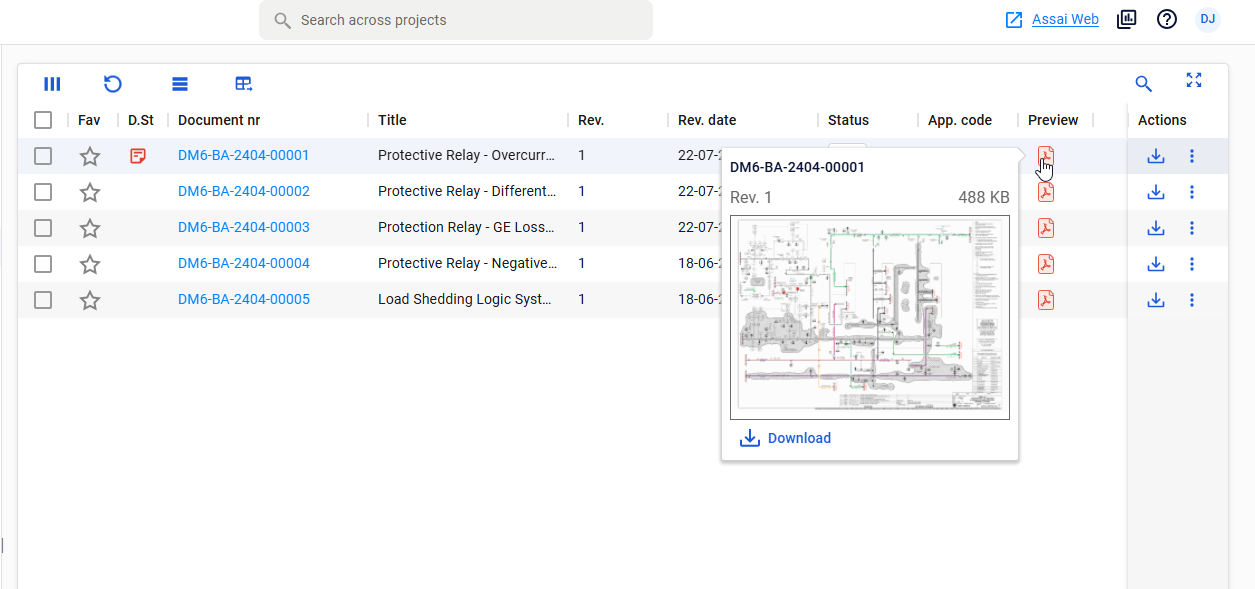The height and width of the screenshot is (589, 1255).
Task: Download DM6-BA-2404-00002 from the Actions column
Action: (1156, 192)
